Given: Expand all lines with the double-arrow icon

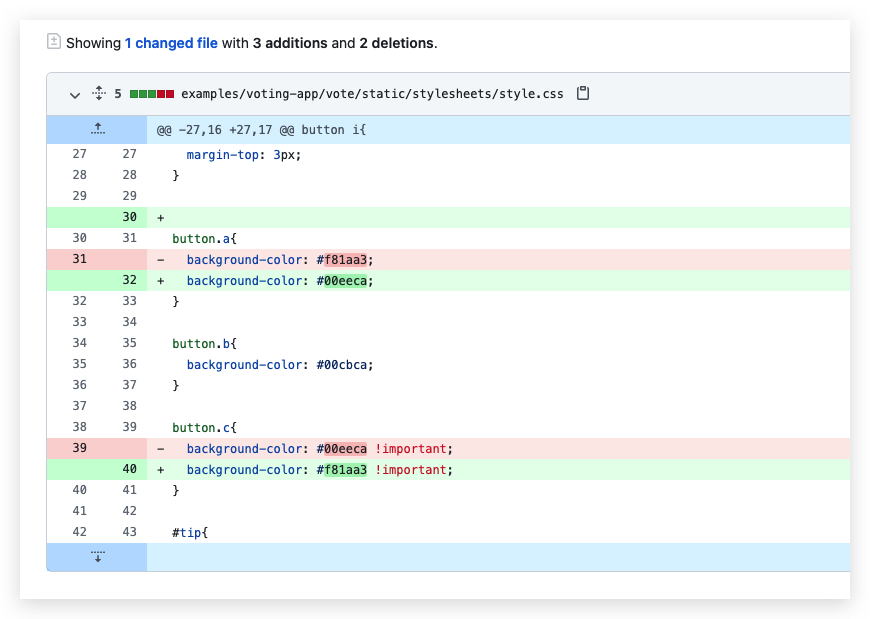Looking at the screenshot, I should click(x=98, y=93).
